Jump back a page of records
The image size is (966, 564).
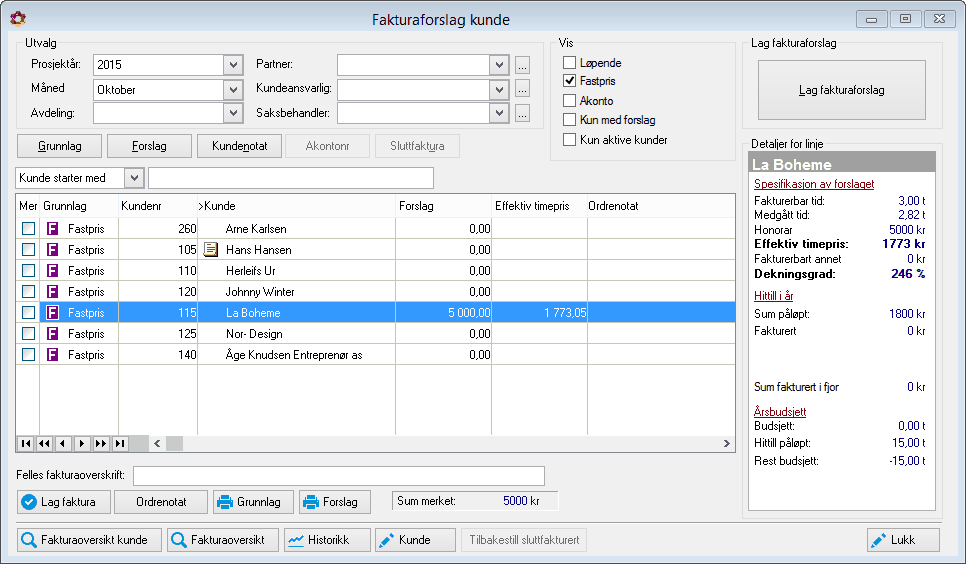point(44,443)
